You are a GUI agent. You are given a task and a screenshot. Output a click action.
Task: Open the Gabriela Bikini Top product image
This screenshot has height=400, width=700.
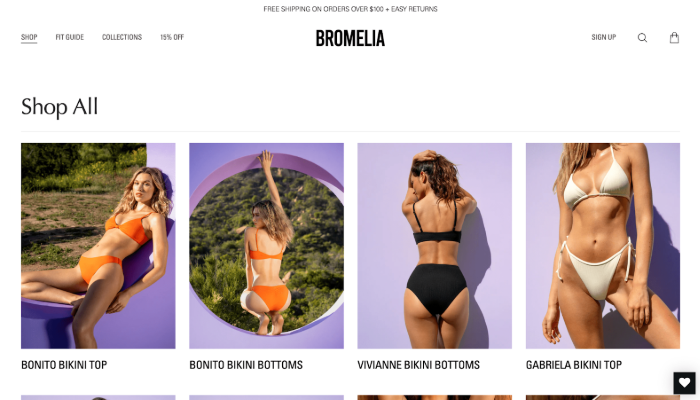[x=603, y=246]
